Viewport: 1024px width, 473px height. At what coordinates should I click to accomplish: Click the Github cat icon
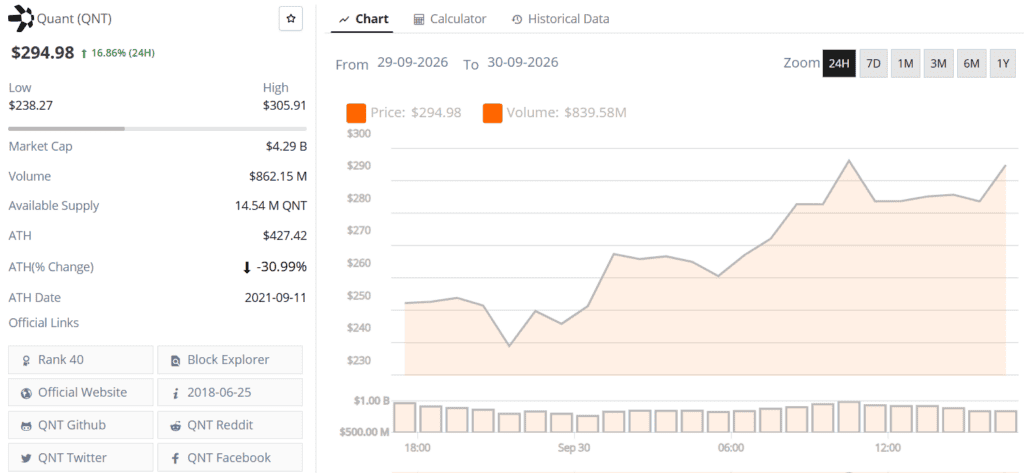coord(26,426)
